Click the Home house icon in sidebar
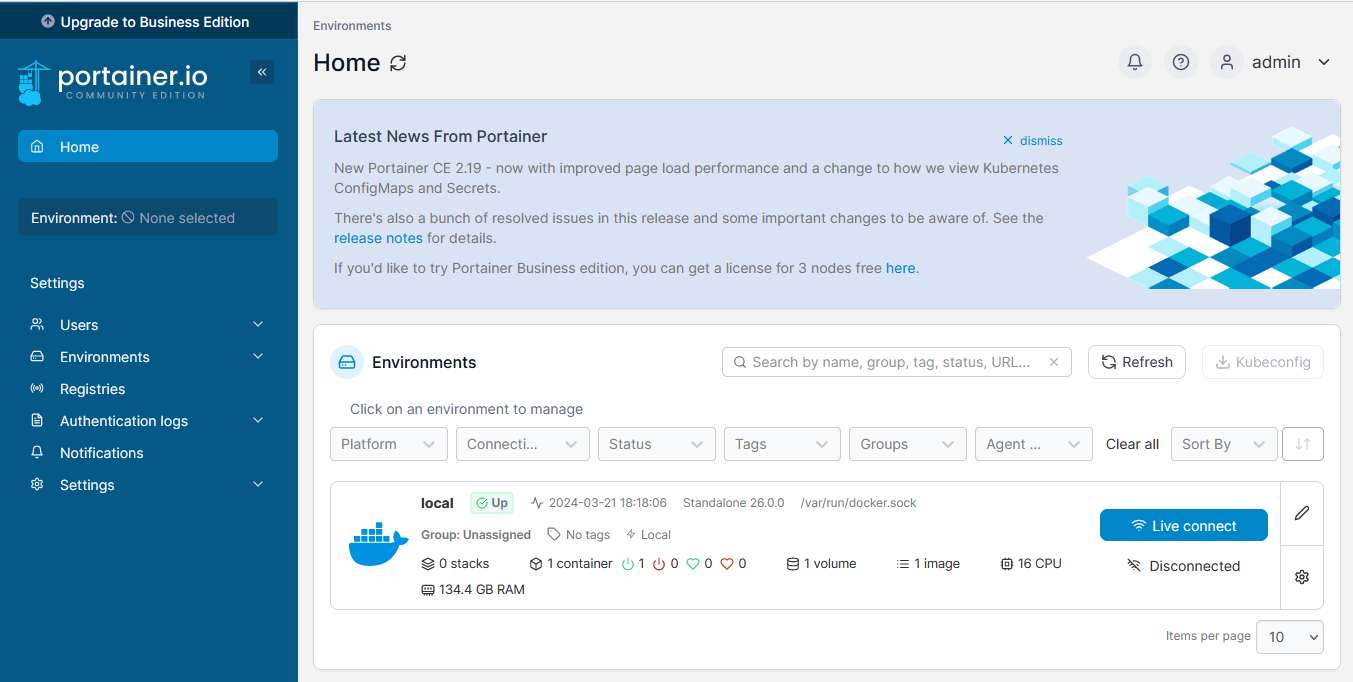Screen dimensions: 1353x682 pos(37,147)
